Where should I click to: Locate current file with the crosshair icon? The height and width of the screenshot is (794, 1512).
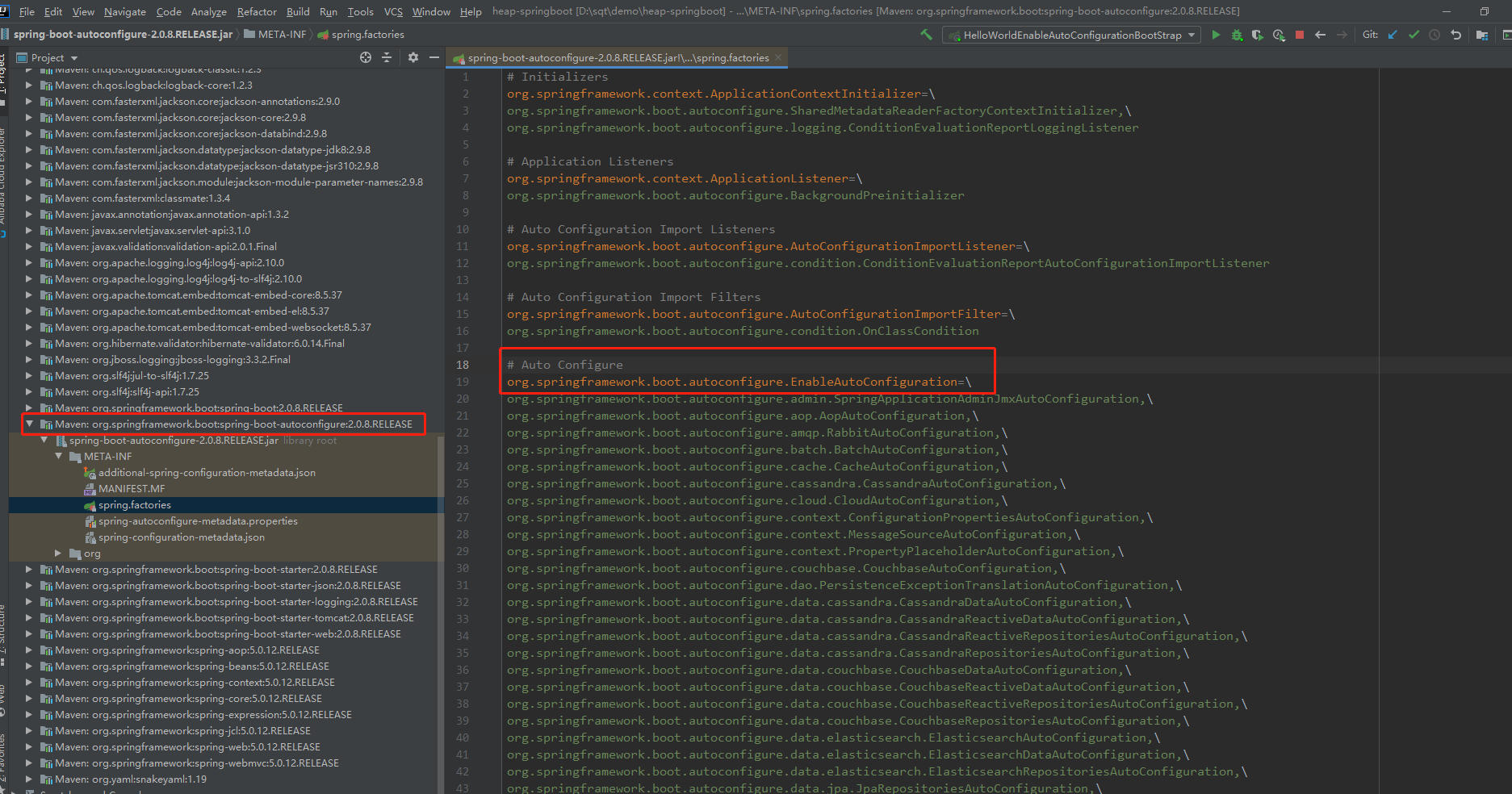[x=366, y=57]
